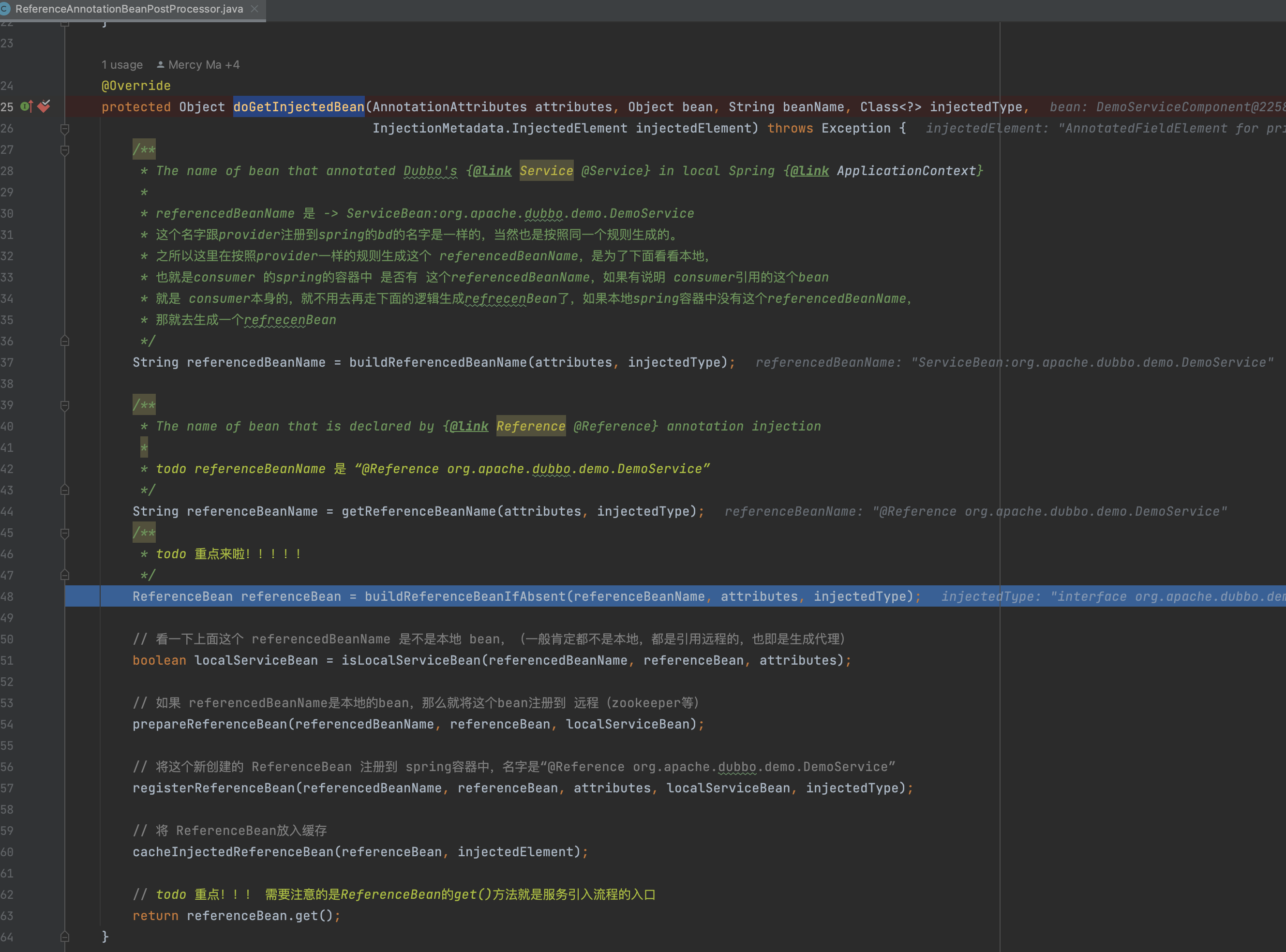1286x952 pixels.
Task: Click the injectedType inline debug hint on line 48
Action: 1113,596
